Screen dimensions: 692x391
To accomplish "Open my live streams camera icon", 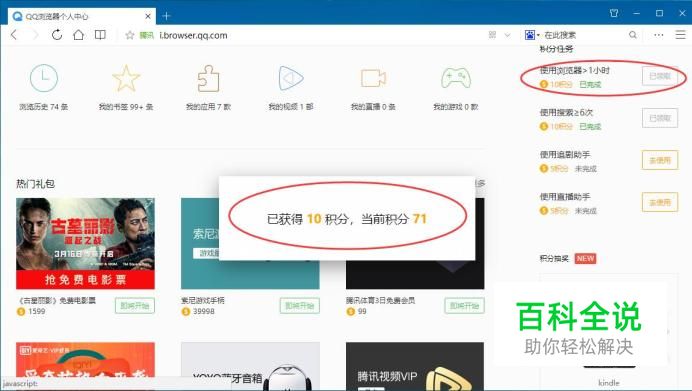I will pyautogui.click(x=373, y=78).
